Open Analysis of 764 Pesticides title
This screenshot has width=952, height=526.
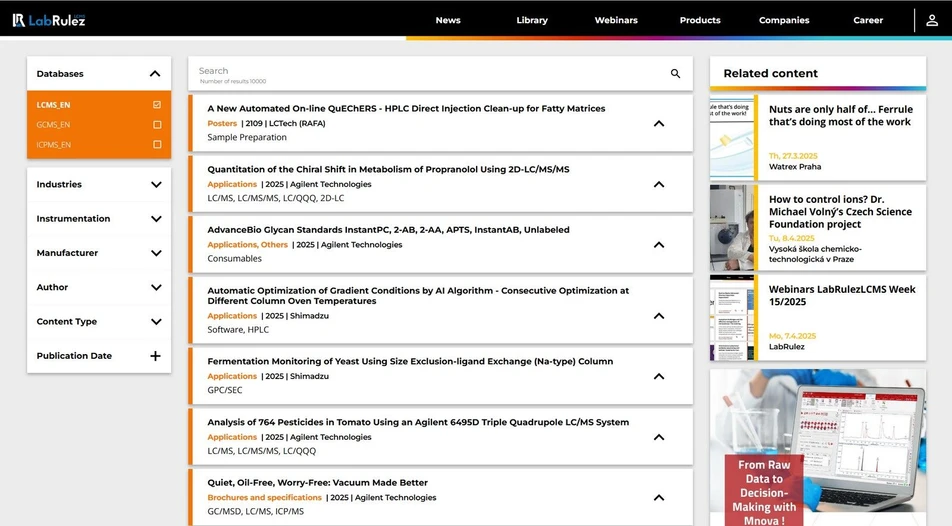[x=418, y=422]
